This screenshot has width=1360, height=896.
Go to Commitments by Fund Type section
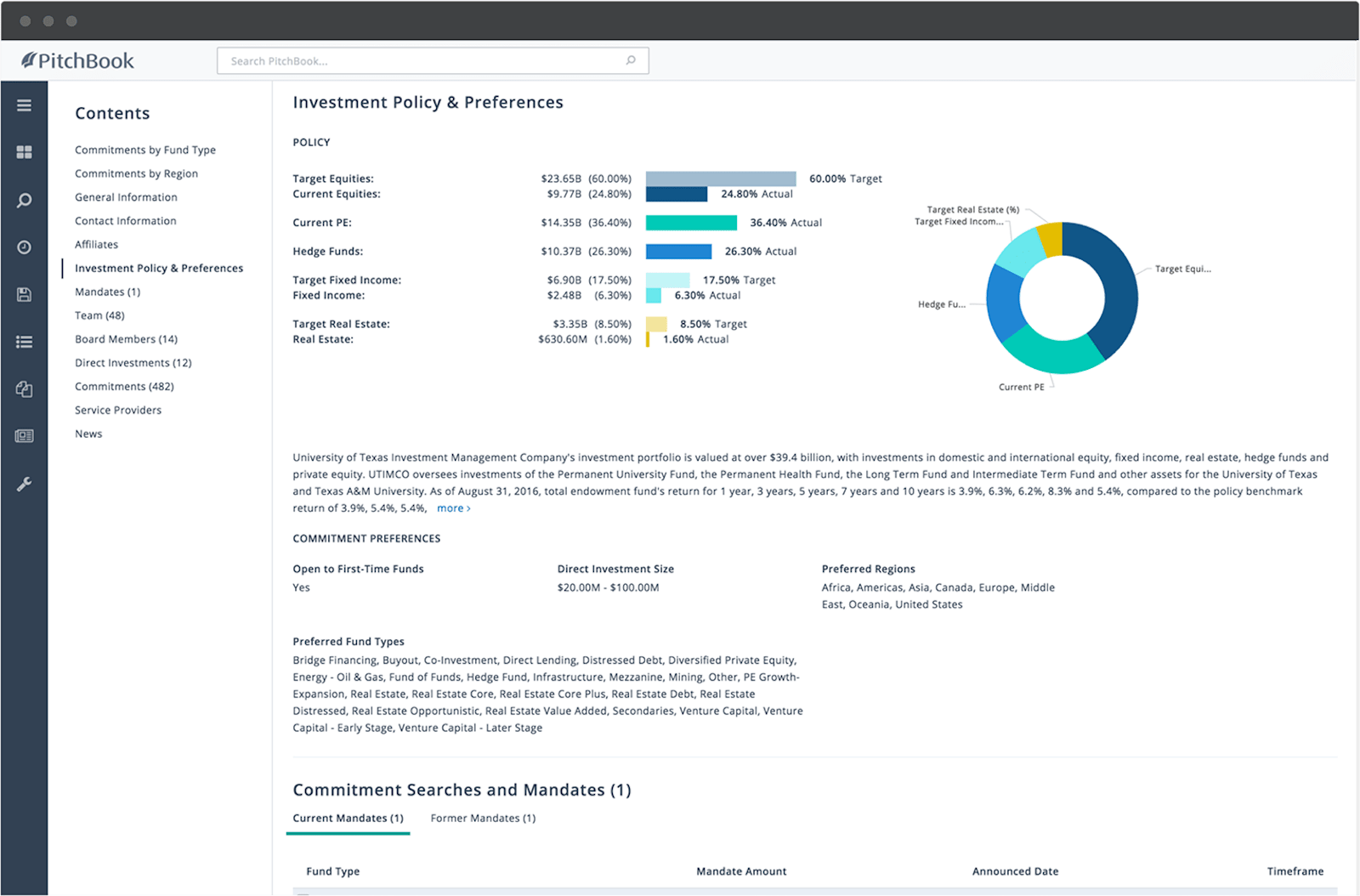145,150
